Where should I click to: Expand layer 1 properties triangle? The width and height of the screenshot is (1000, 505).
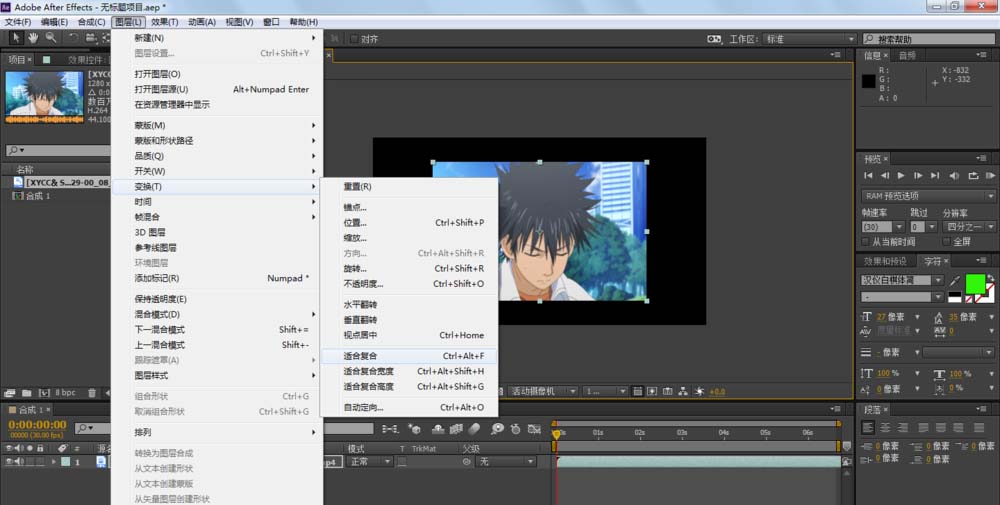click(x=55, y=462)
